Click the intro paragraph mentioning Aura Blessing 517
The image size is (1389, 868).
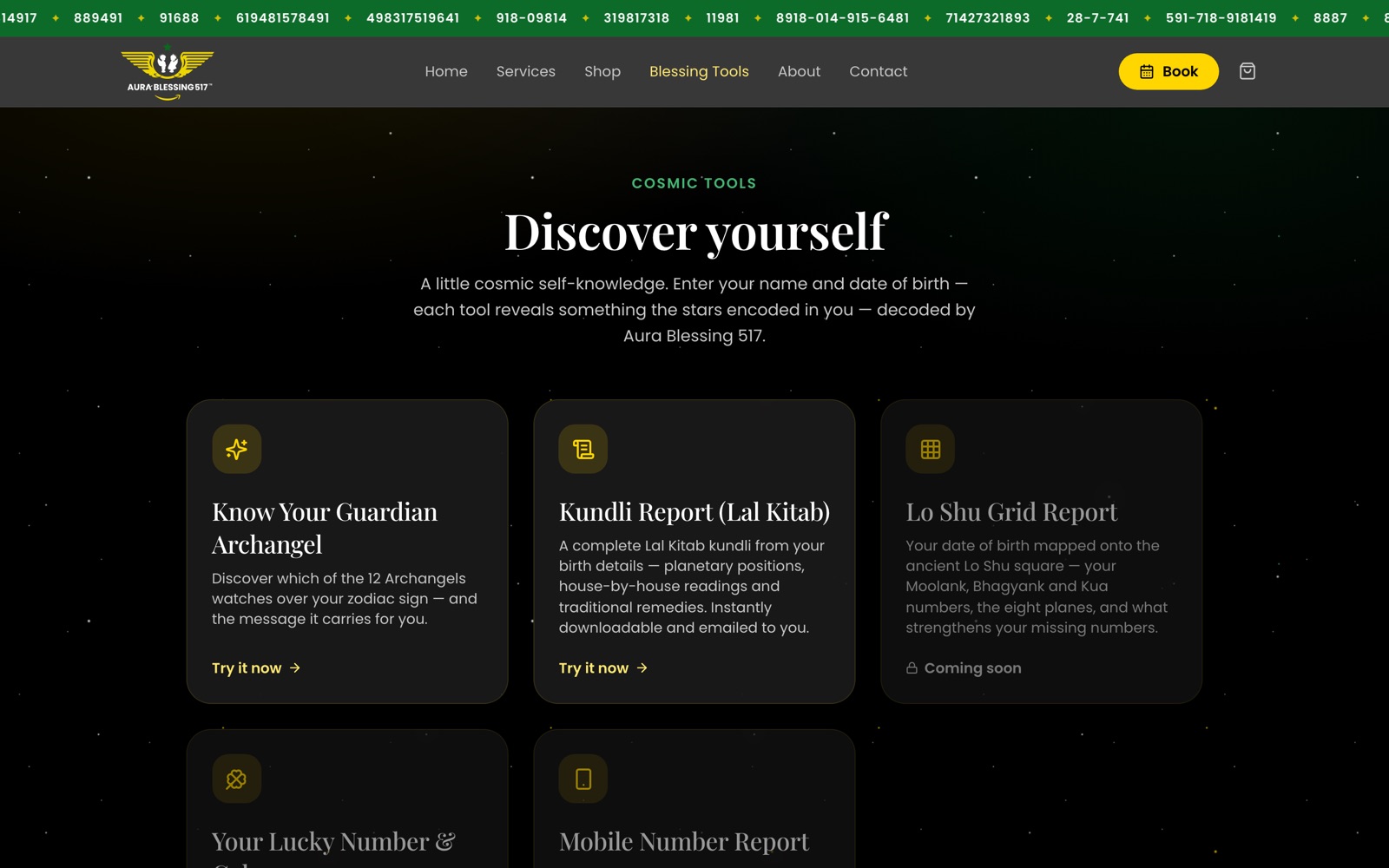point(694,310)
